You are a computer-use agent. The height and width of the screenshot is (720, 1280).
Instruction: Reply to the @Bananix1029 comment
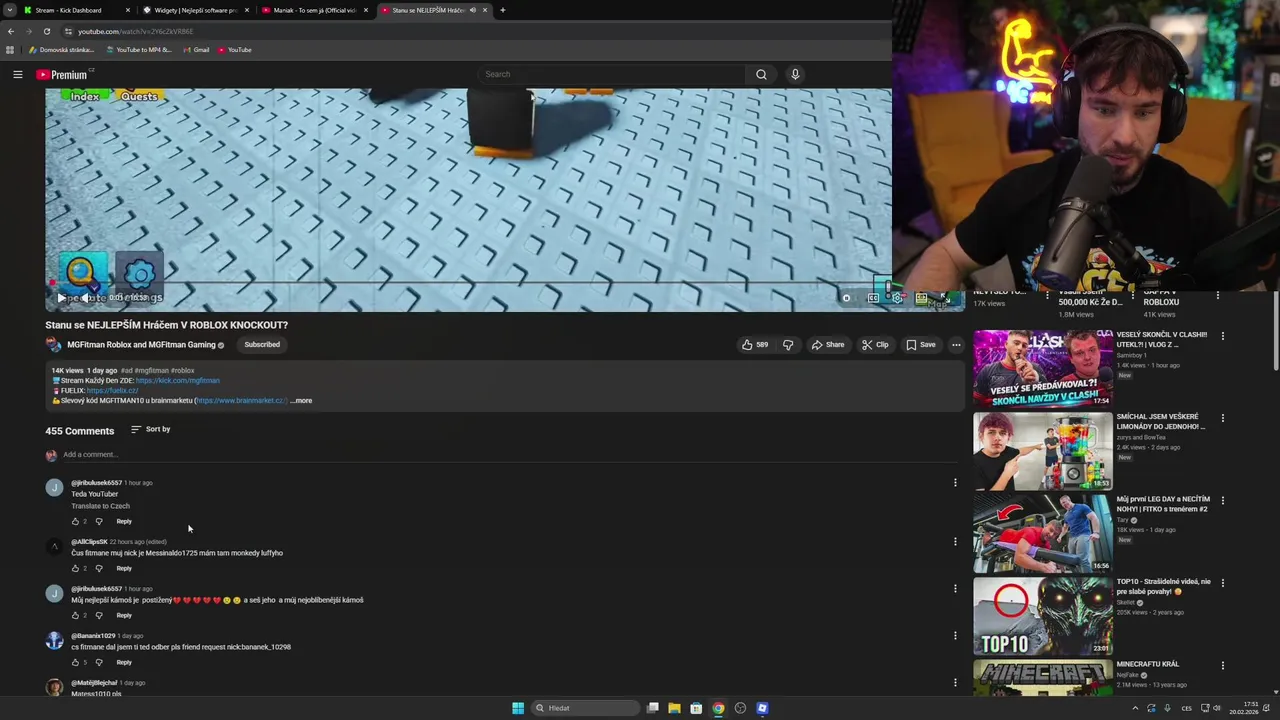pyautogui.click(x=124, y=663)
